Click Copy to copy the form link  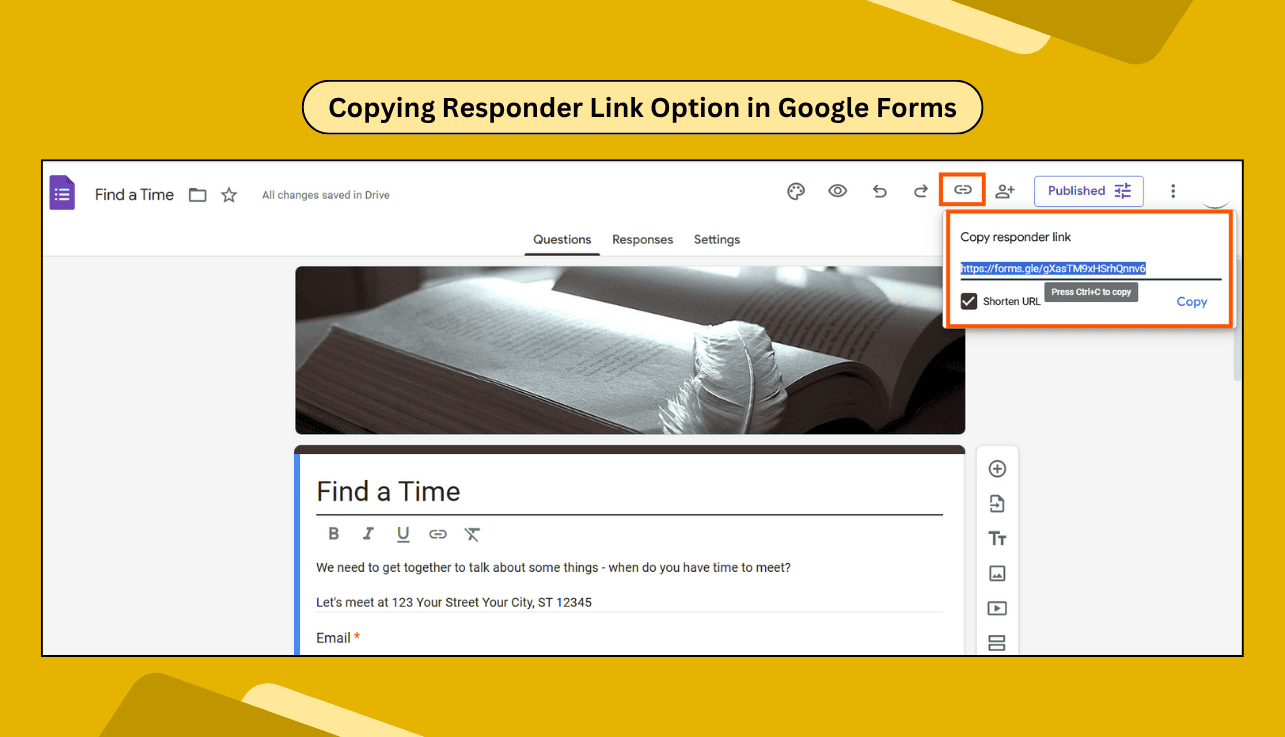tap(1192, 301)
